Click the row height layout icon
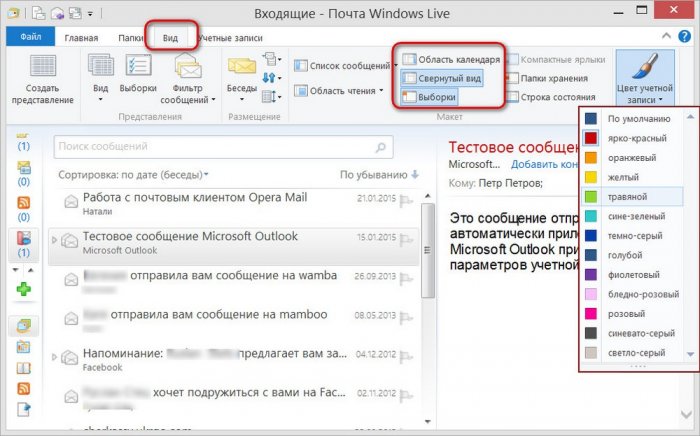The image size is (700, 436). pyautogui.click(x=271, y=96)
